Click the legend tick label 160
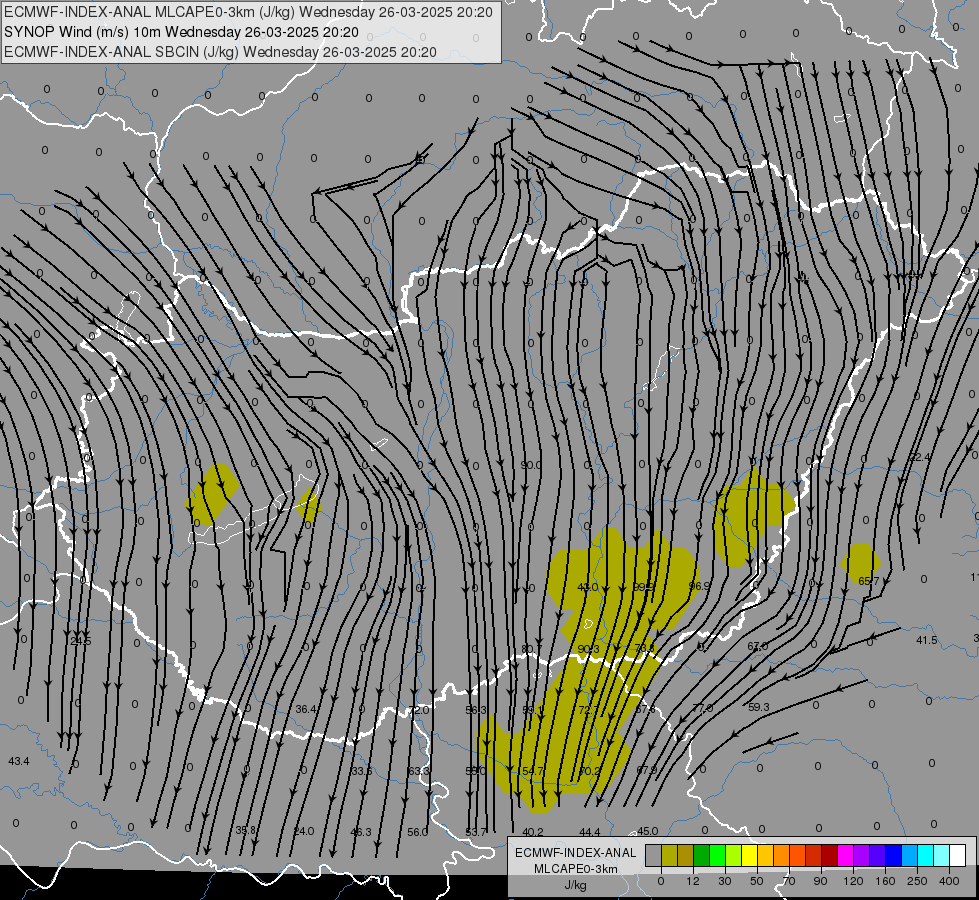This screenshot has height=900, width=979. click(x=885, y=881)
